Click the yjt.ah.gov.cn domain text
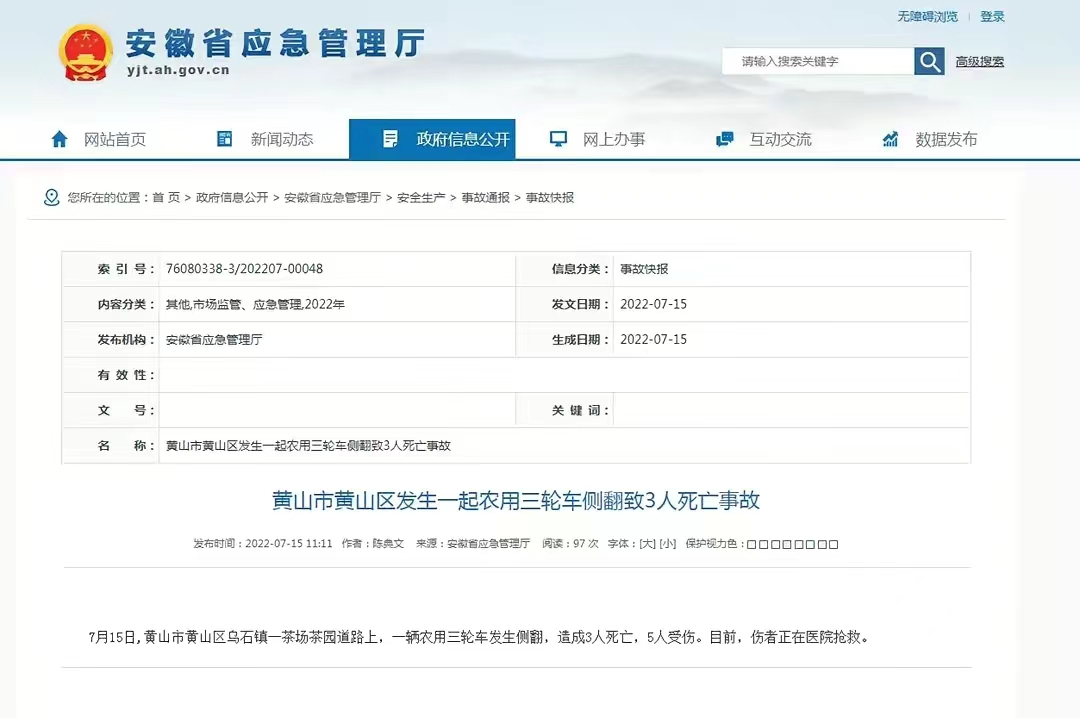This screenshot has height=718, width=1080. (x=178, y=70)
